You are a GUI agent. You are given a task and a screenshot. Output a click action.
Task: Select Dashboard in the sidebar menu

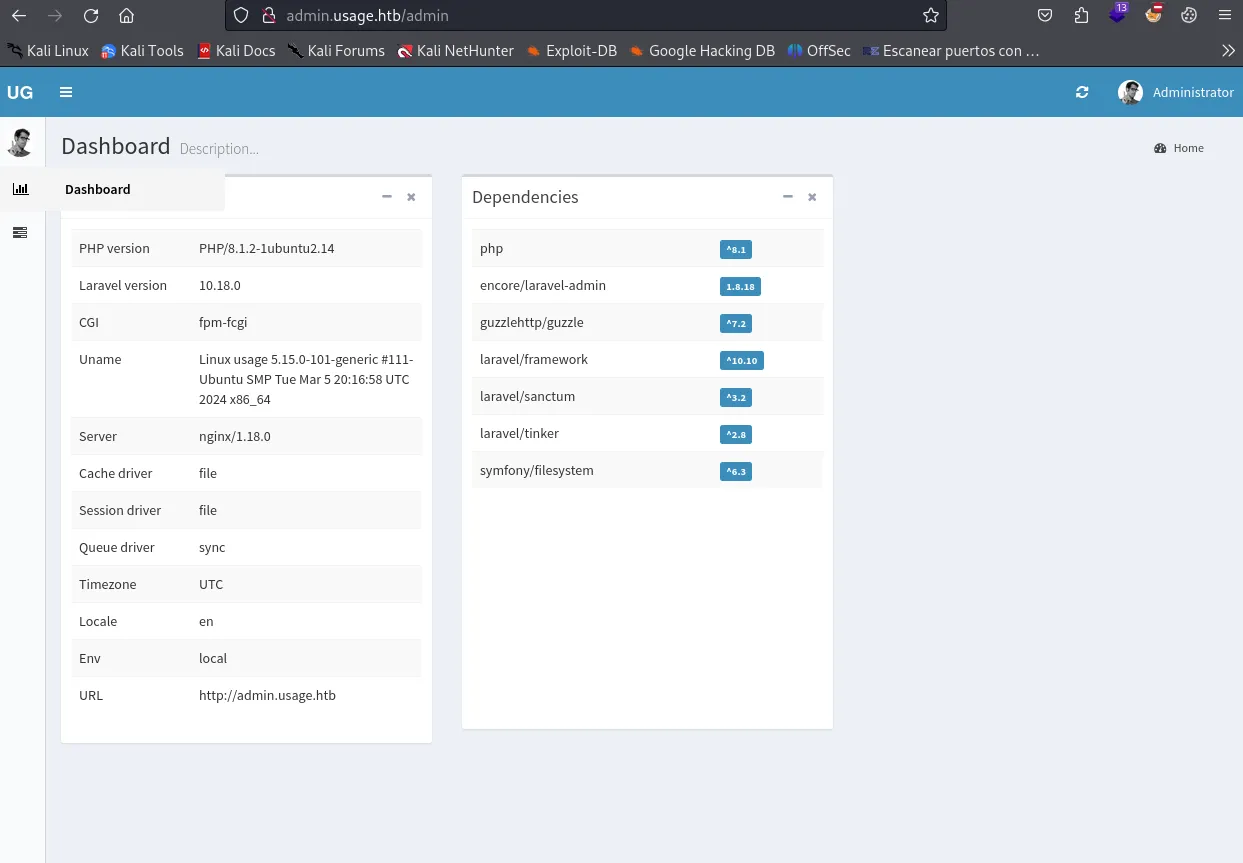[x=98, y=189]
